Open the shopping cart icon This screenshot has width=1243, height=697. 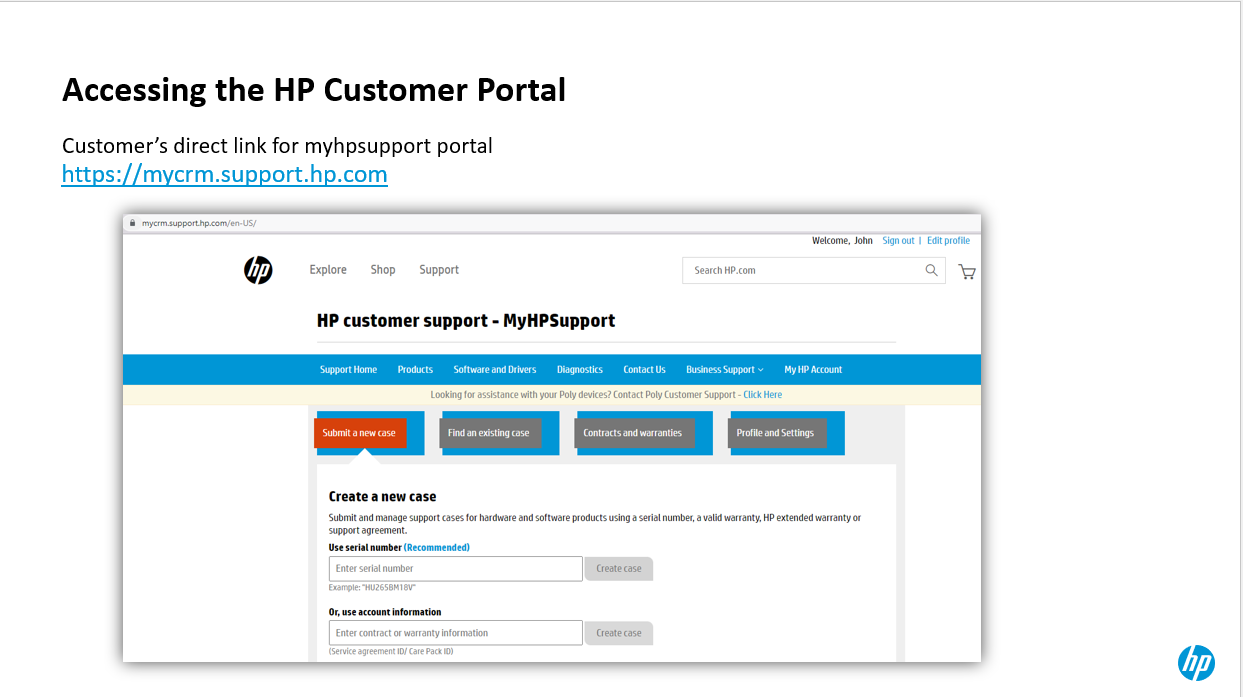pos(966,271)
